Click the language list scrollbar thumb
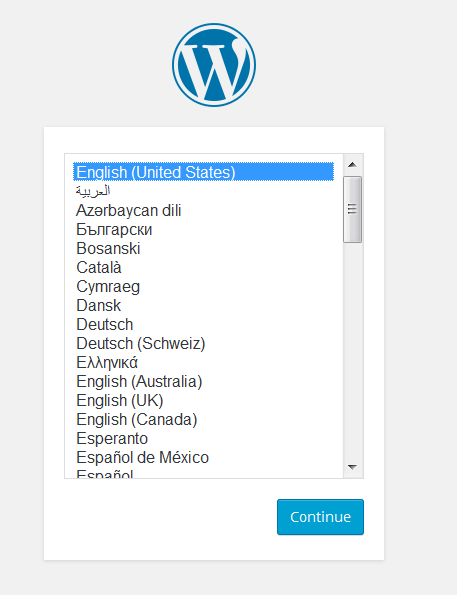The image size is (457, 595). click(353, 209)
